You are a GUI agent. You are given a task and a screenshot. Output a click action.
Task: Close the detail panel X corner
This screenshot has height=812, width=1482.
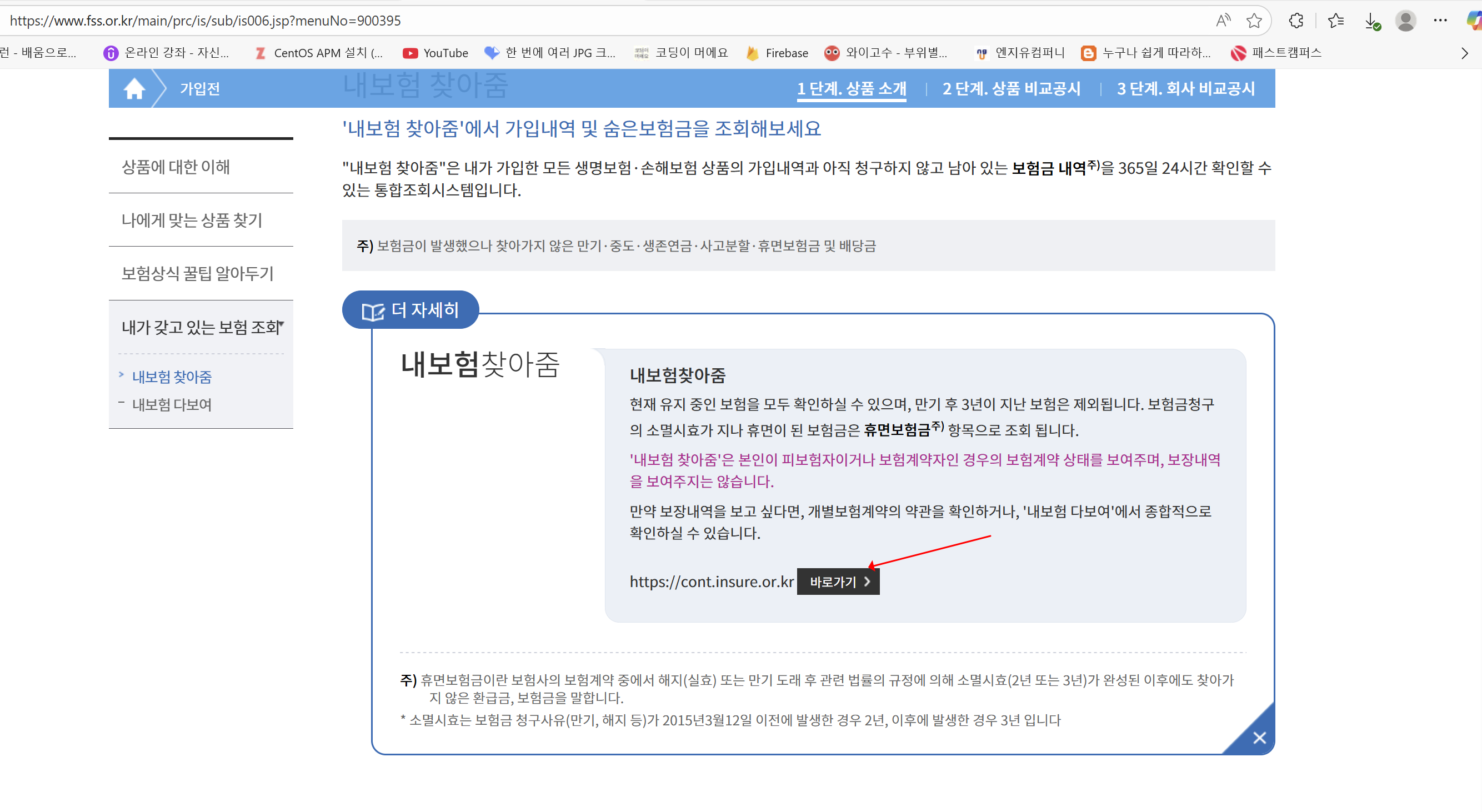click(x=1259, y=737)
